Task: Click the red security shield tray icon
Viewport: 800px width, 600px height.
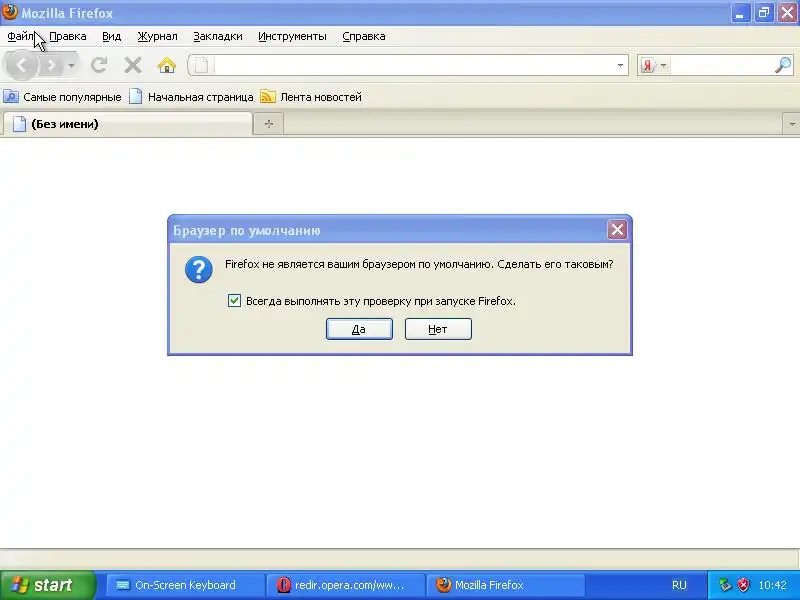Action: (743, 585)
